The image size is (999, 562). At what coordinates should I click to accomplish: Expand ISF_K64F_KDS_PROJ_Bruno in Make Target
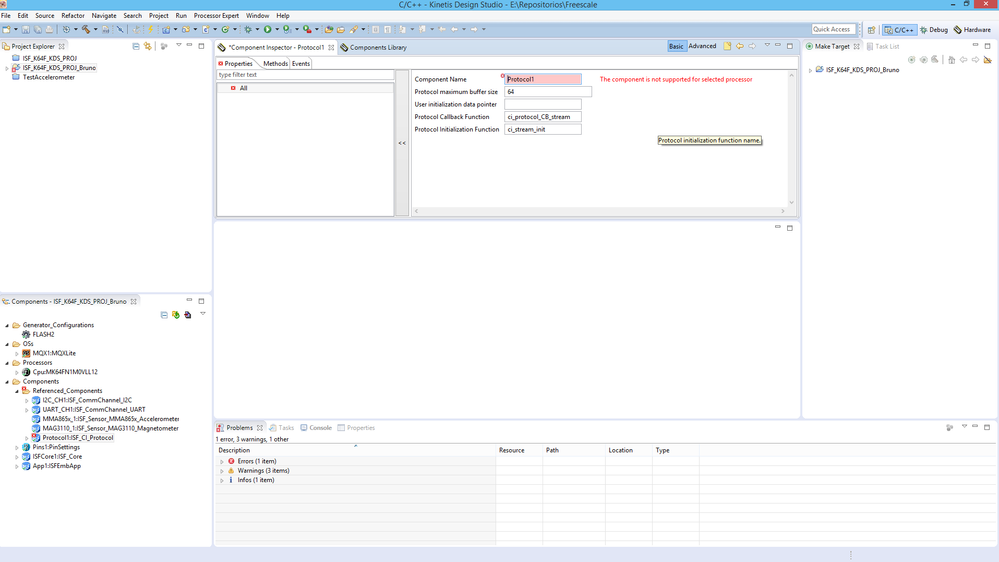810,71
